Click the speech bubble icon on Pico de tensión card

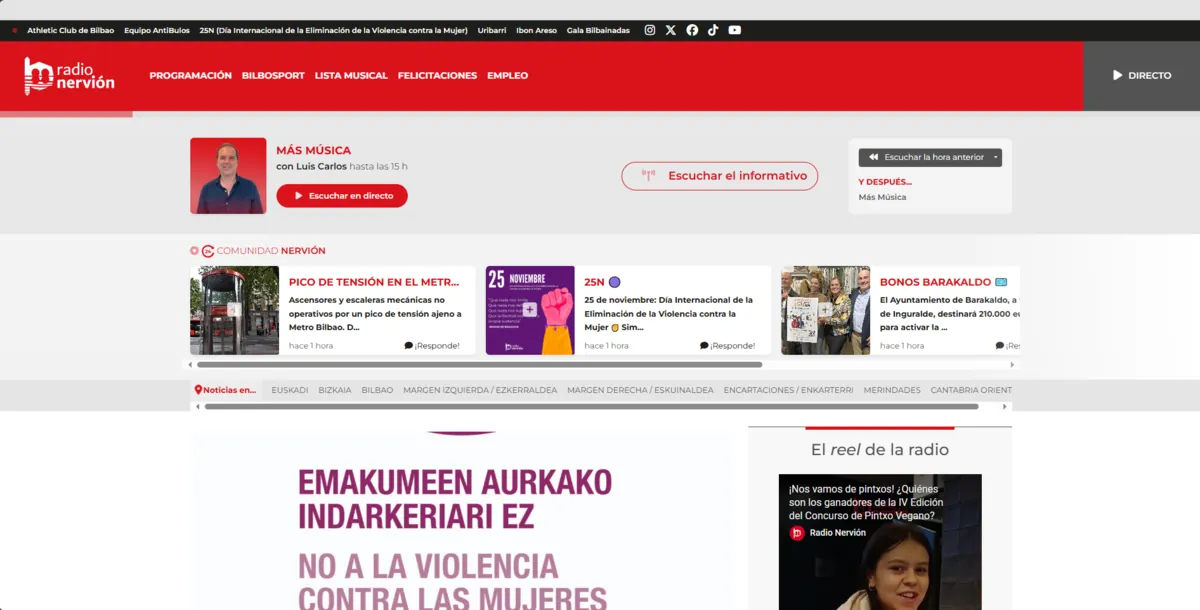(409, 346)
